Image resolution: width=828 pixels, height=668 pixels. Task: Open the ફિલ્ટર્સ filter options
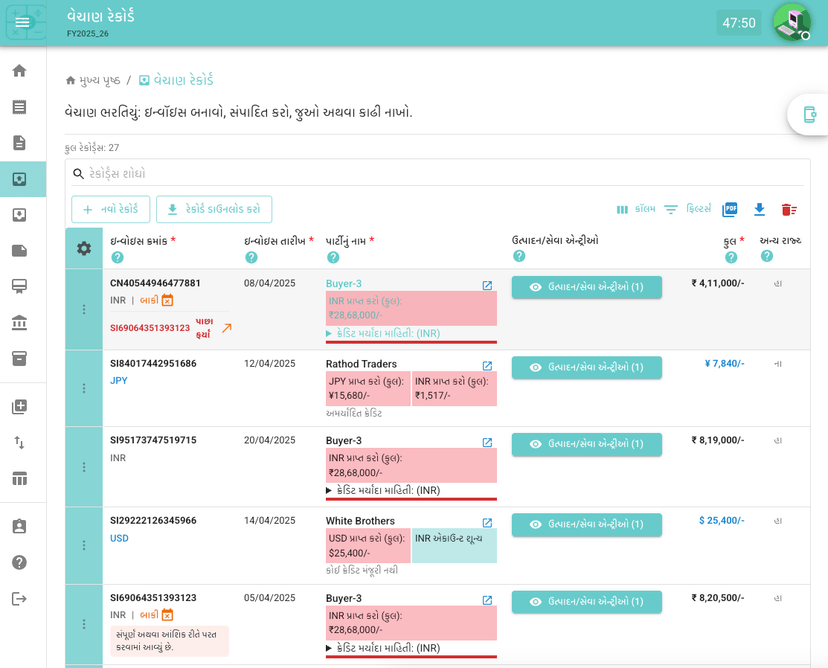click(x=687, y=209)
